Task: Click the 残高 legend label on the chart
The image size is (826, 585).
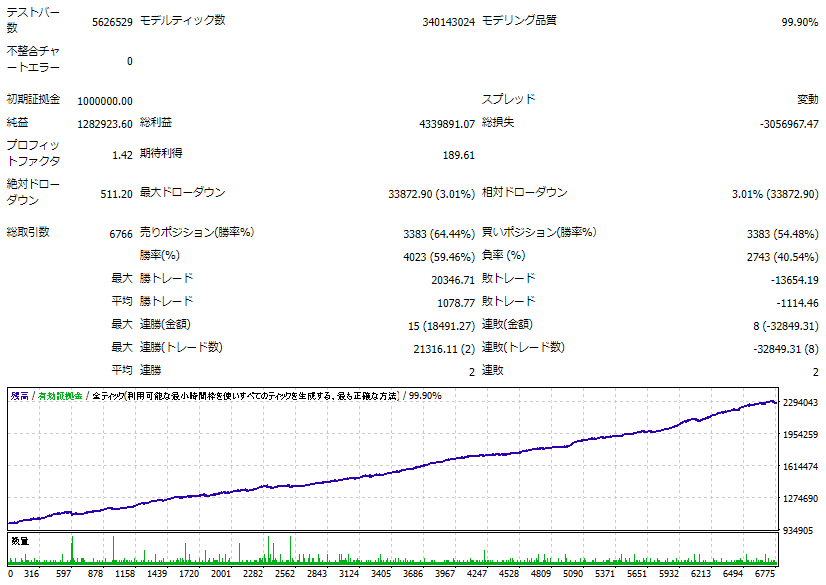Action: (x=19, y=396)
